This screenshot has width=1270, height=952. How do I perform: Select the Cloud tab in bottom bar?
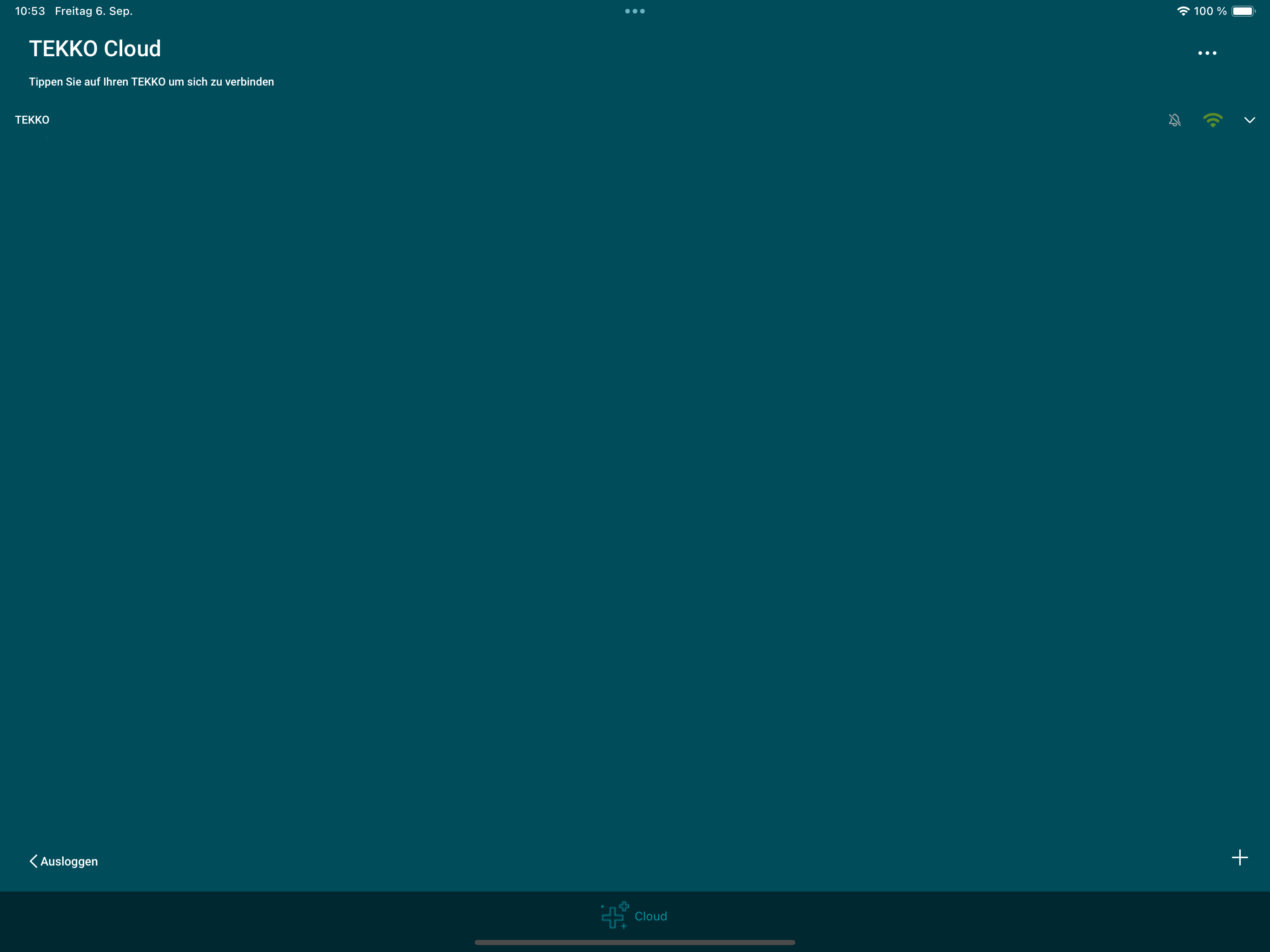click(635, 916)
